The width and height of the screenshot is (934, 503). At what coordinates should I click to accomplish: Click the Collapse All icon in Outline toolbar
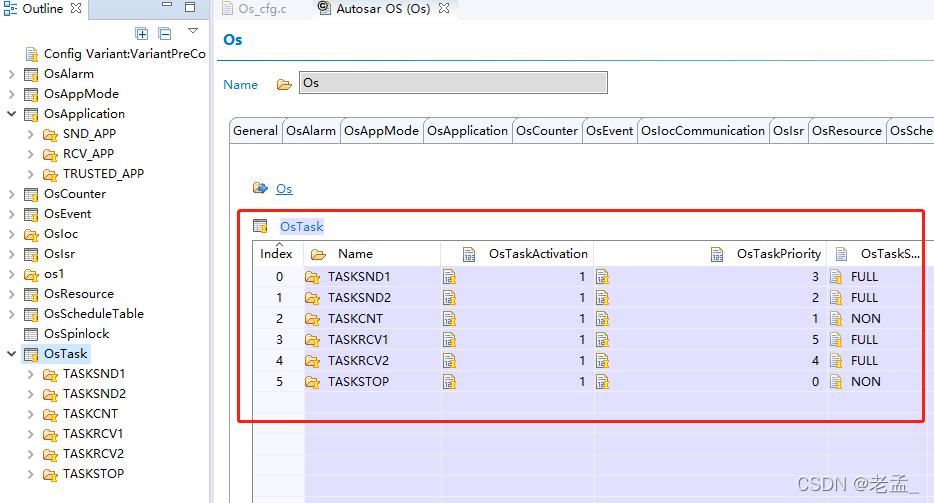[x=165, y=33]
